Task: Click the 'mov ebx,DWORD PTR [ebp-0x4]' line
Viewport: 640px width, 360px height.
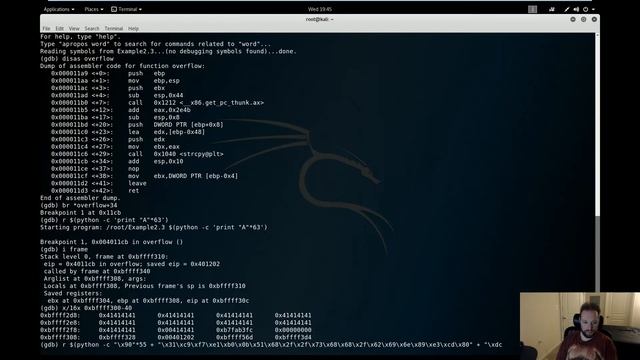Action: coord(144,176)
